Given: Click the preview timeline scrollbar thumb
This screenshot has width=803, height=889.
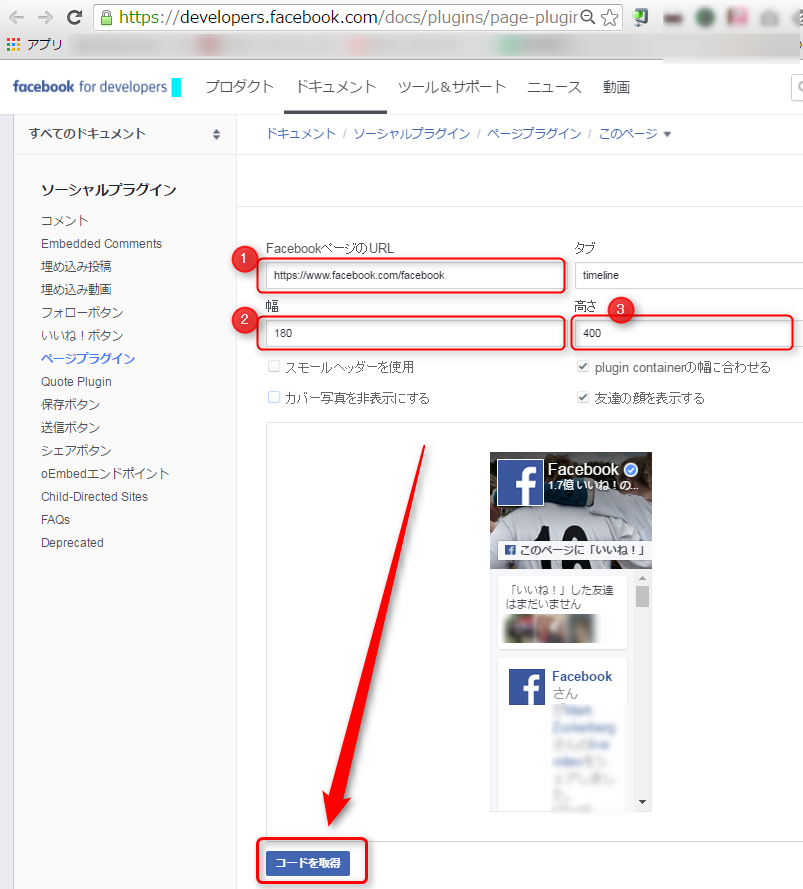Looking at the screenshot, I should pos(642,596).
